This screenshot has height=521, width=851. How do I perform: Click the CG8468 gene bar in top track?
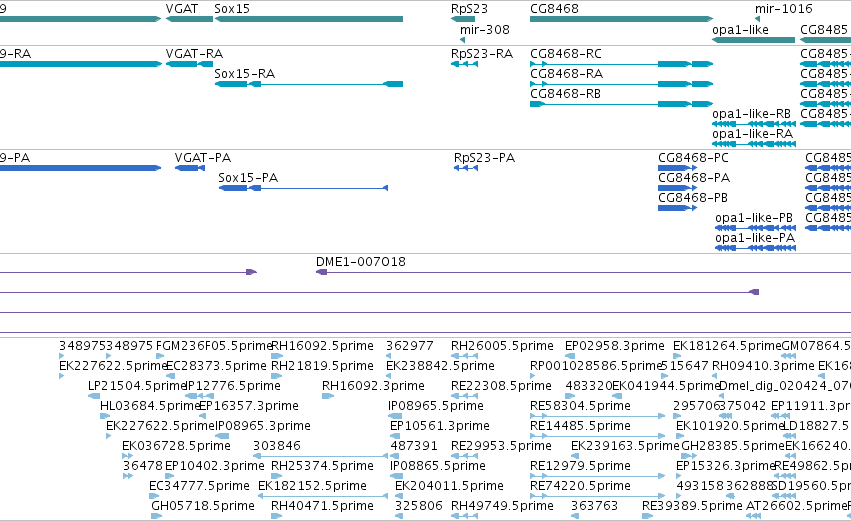[621, 19]
